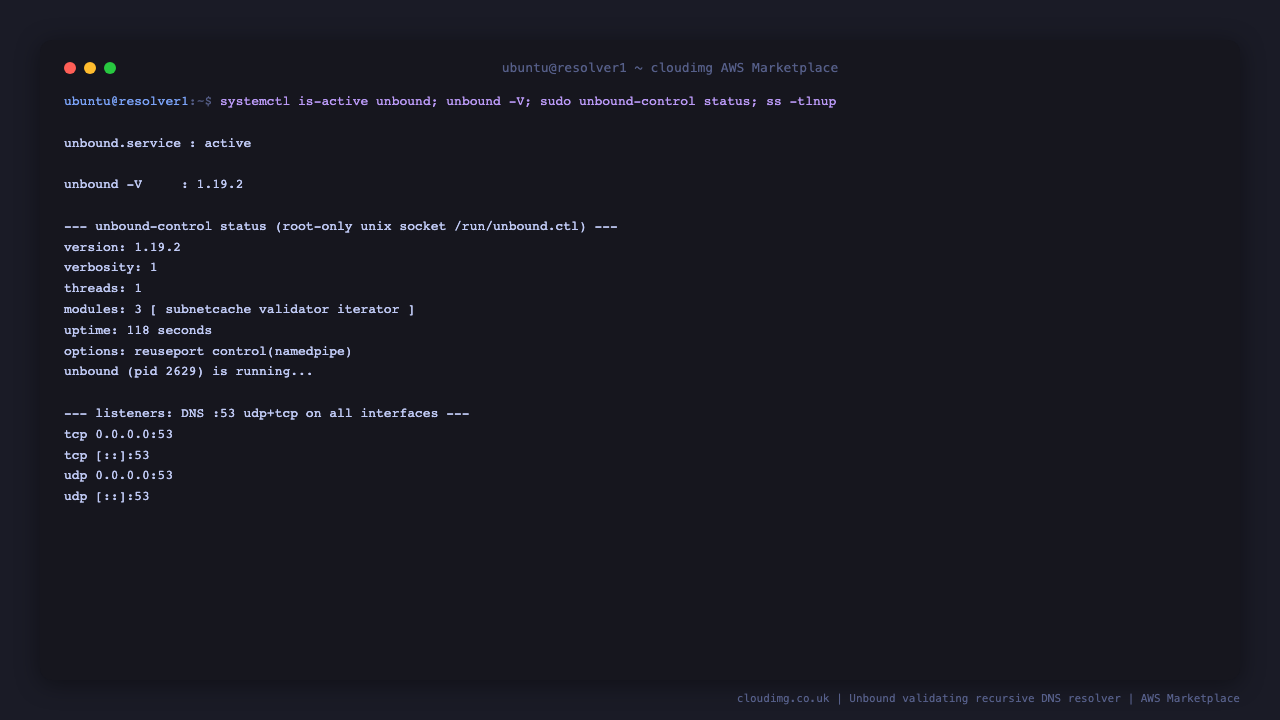1280x720 pixels.
Task: Click the 'modules: 3 [ subnetcache validator iterator ]' line
Action: 239,309
